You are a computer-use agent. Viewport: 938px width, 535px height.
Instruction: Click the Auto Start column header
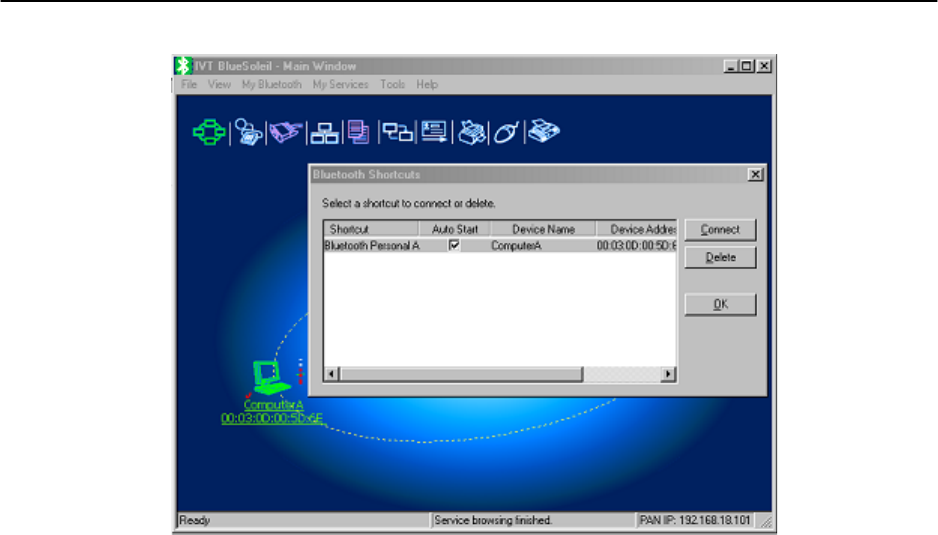point(455,229)
